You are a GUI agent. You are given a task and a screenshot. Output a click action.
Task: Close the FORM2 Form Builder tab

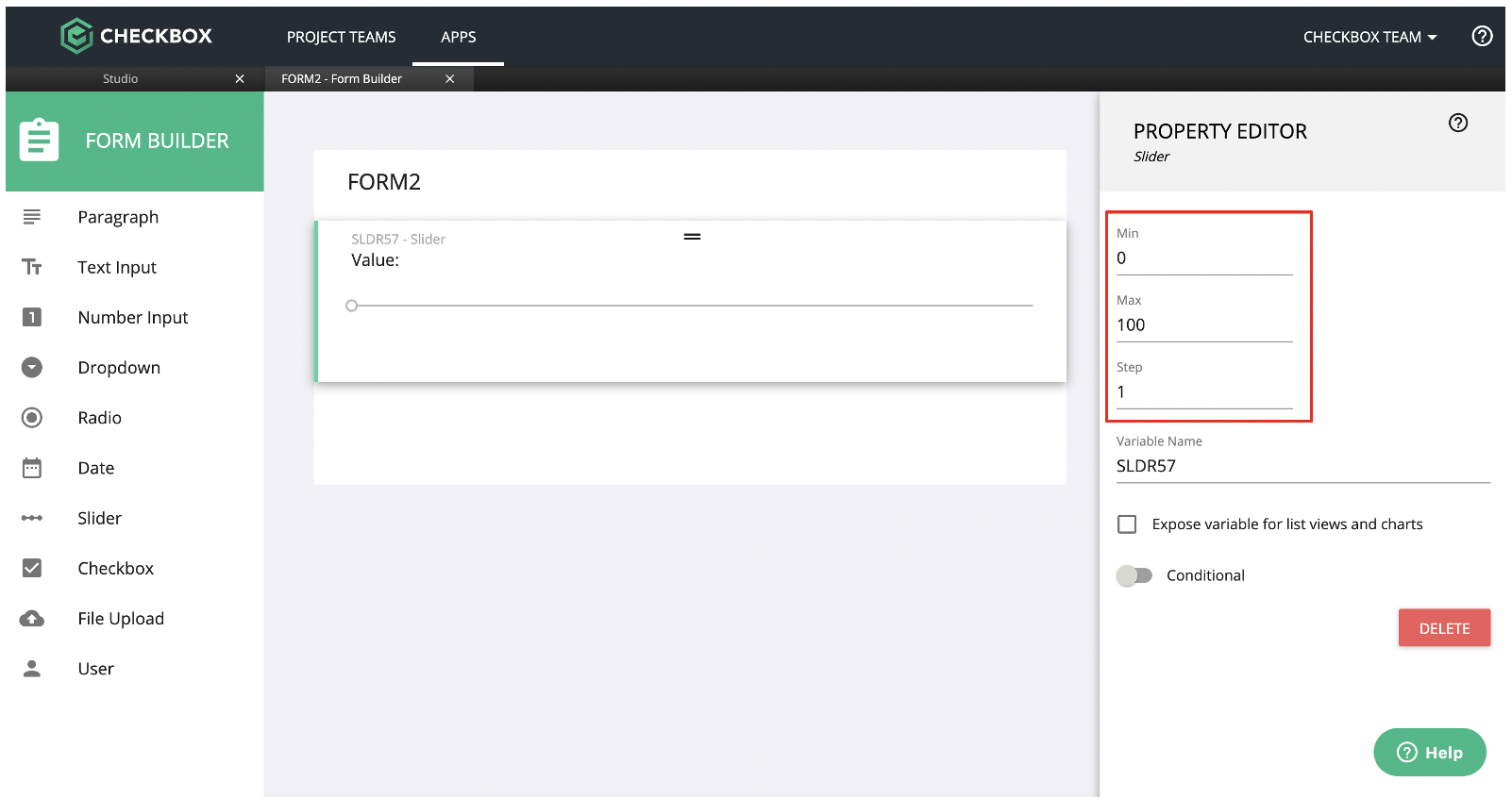pyautogui.click(x=450, y=78)
